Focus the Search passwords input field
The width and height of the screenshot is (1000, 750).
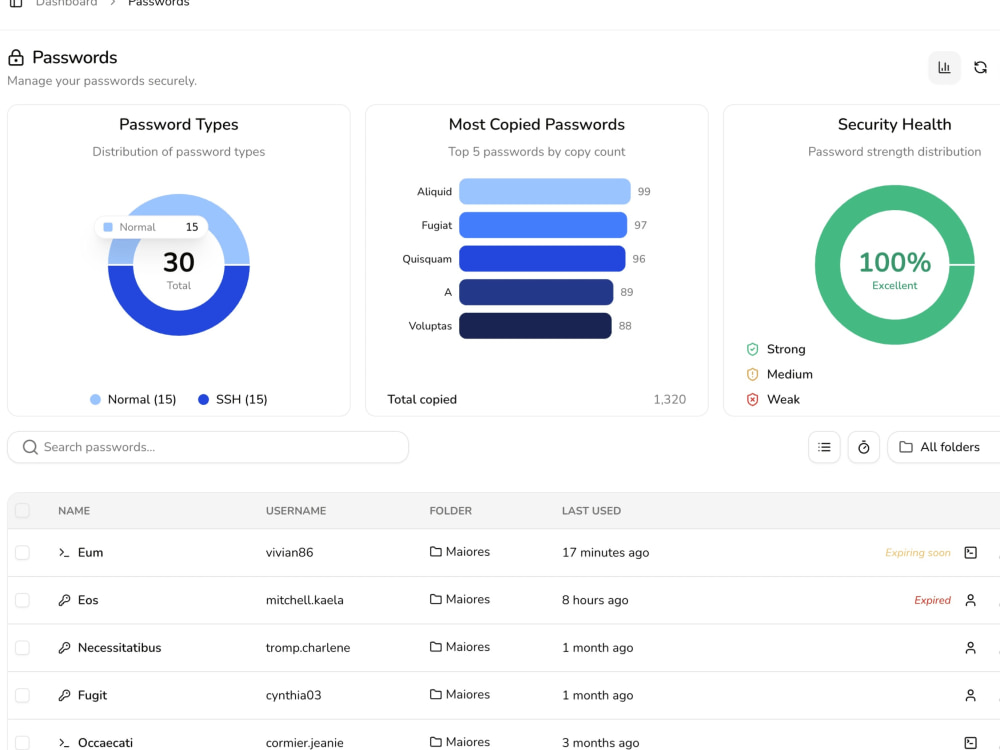(208, 447)
